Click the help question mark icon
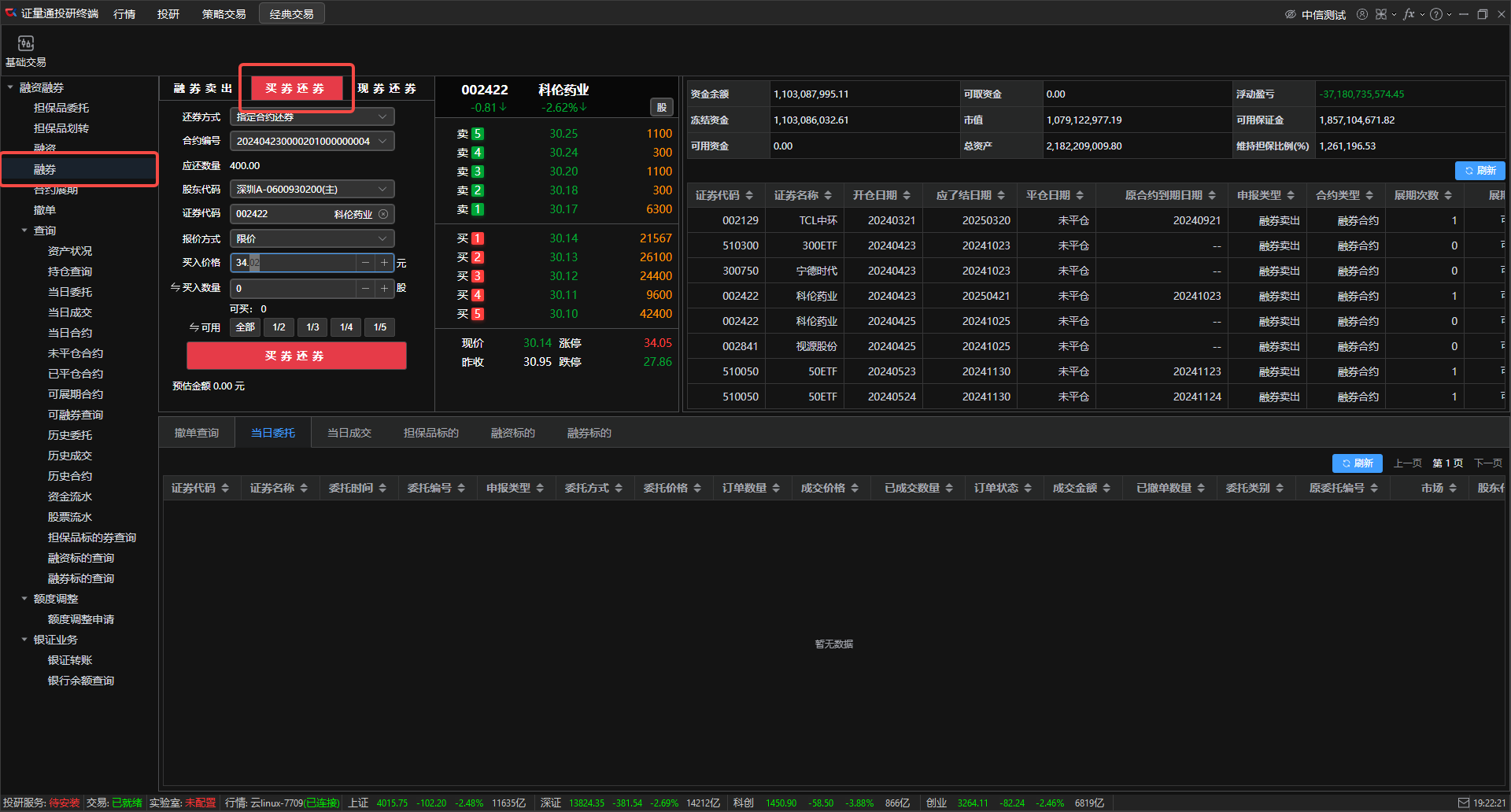This screenshot has width=1511, height=812. point(1436,14)
